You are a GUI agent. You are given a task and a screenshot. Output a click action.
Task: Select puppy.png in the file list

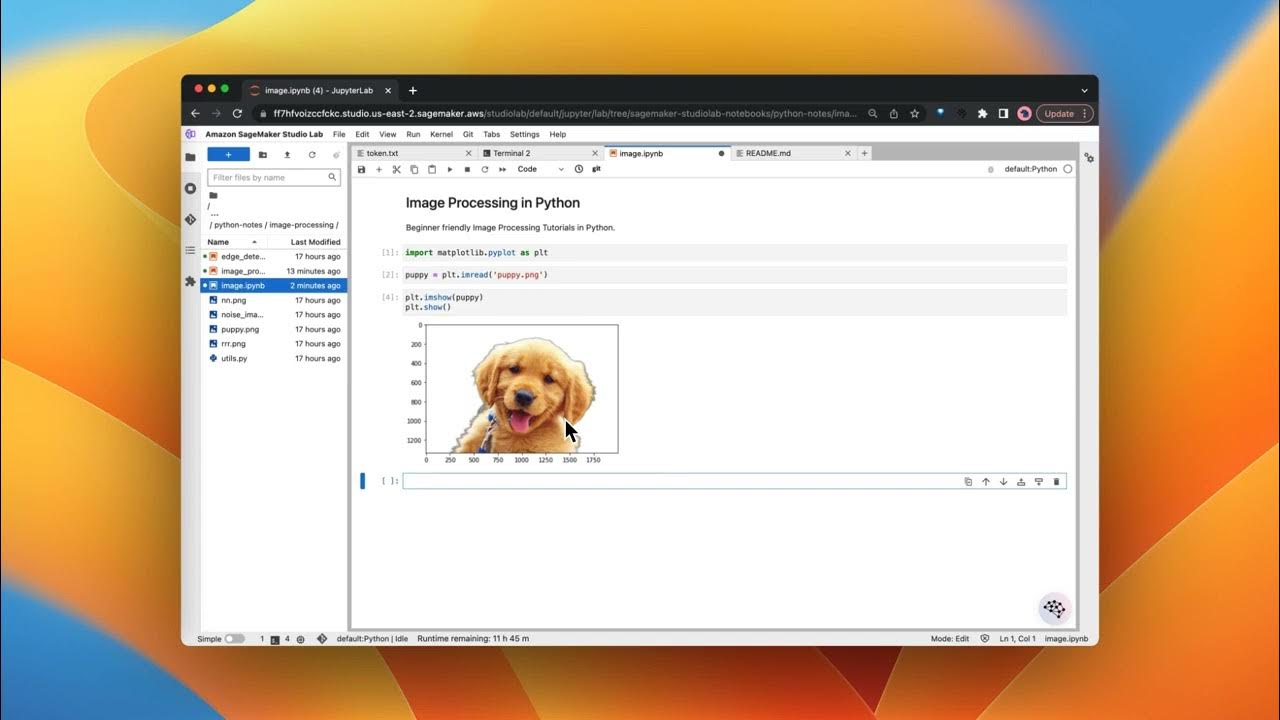[x=274, y=329]
